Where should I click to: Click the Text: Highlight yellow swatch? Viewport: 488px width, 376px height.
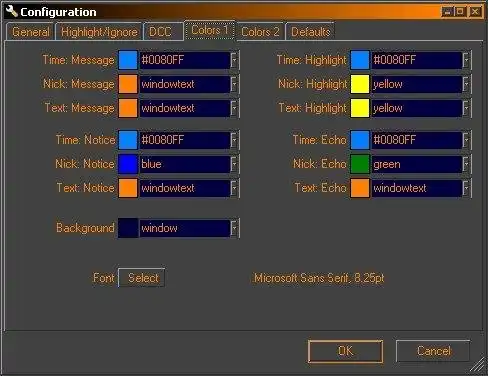360,108
